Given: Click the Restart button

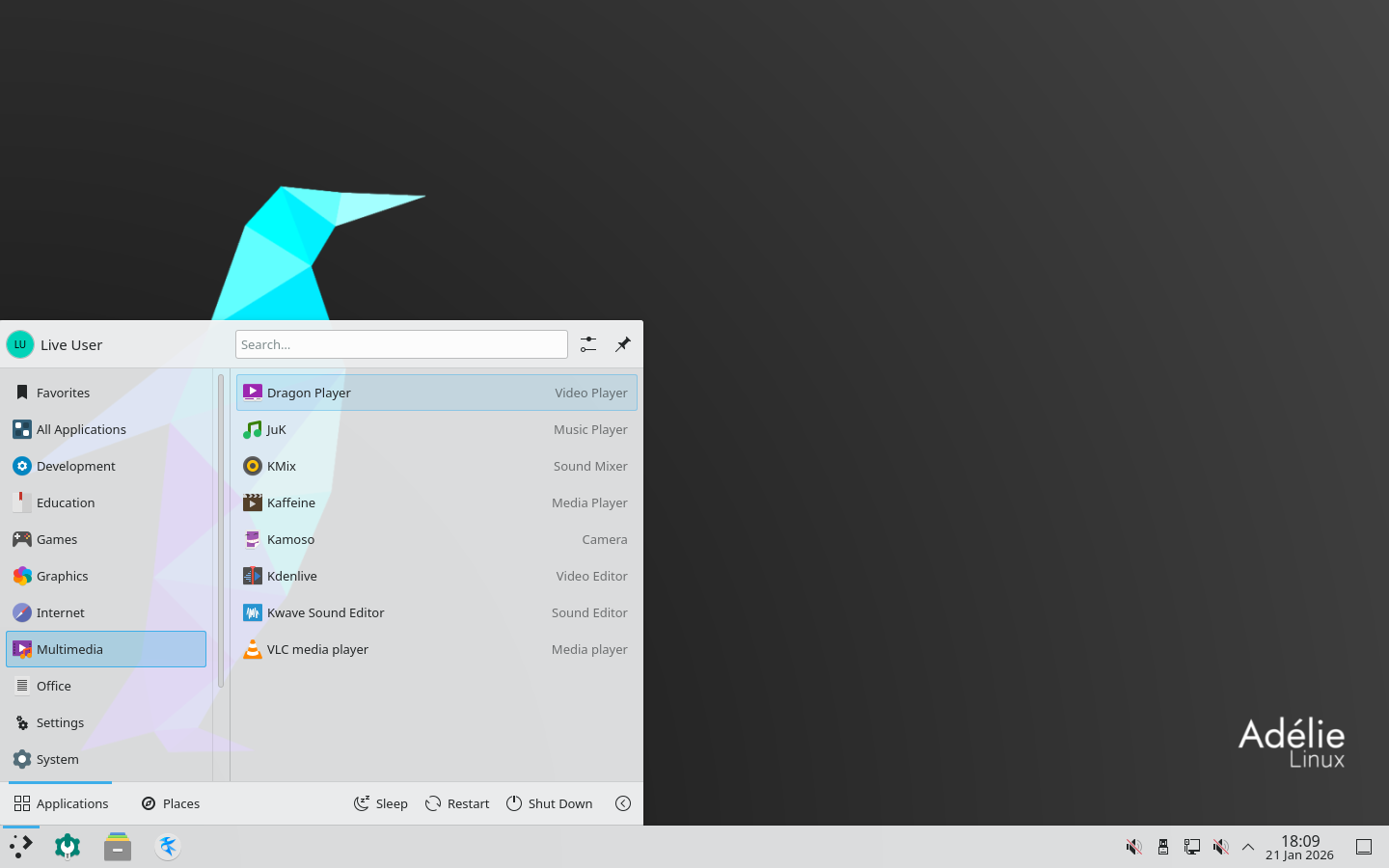Looking at the screenshot, I should pyautogui.click(x=457, y=803).
